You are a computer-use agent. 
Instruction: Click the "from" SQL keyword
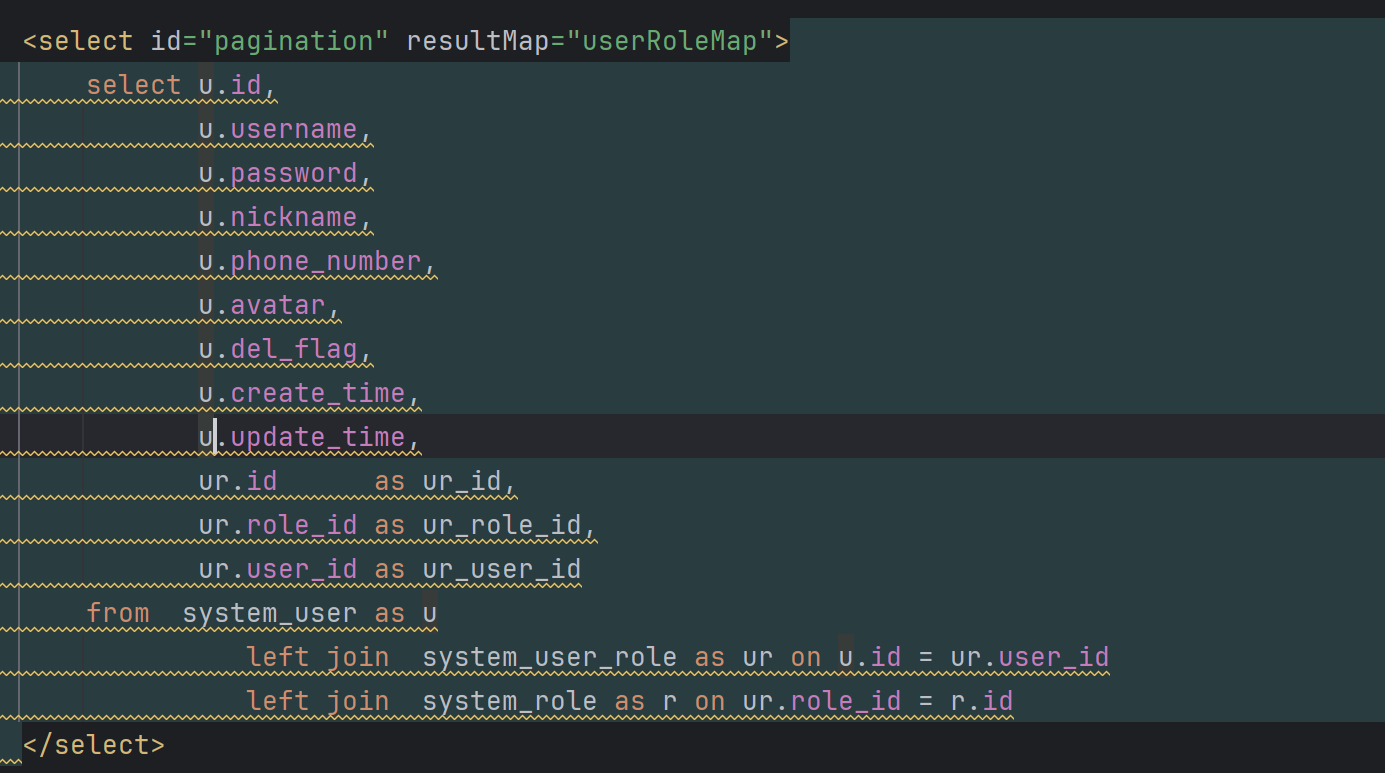[x=118, y=613]
